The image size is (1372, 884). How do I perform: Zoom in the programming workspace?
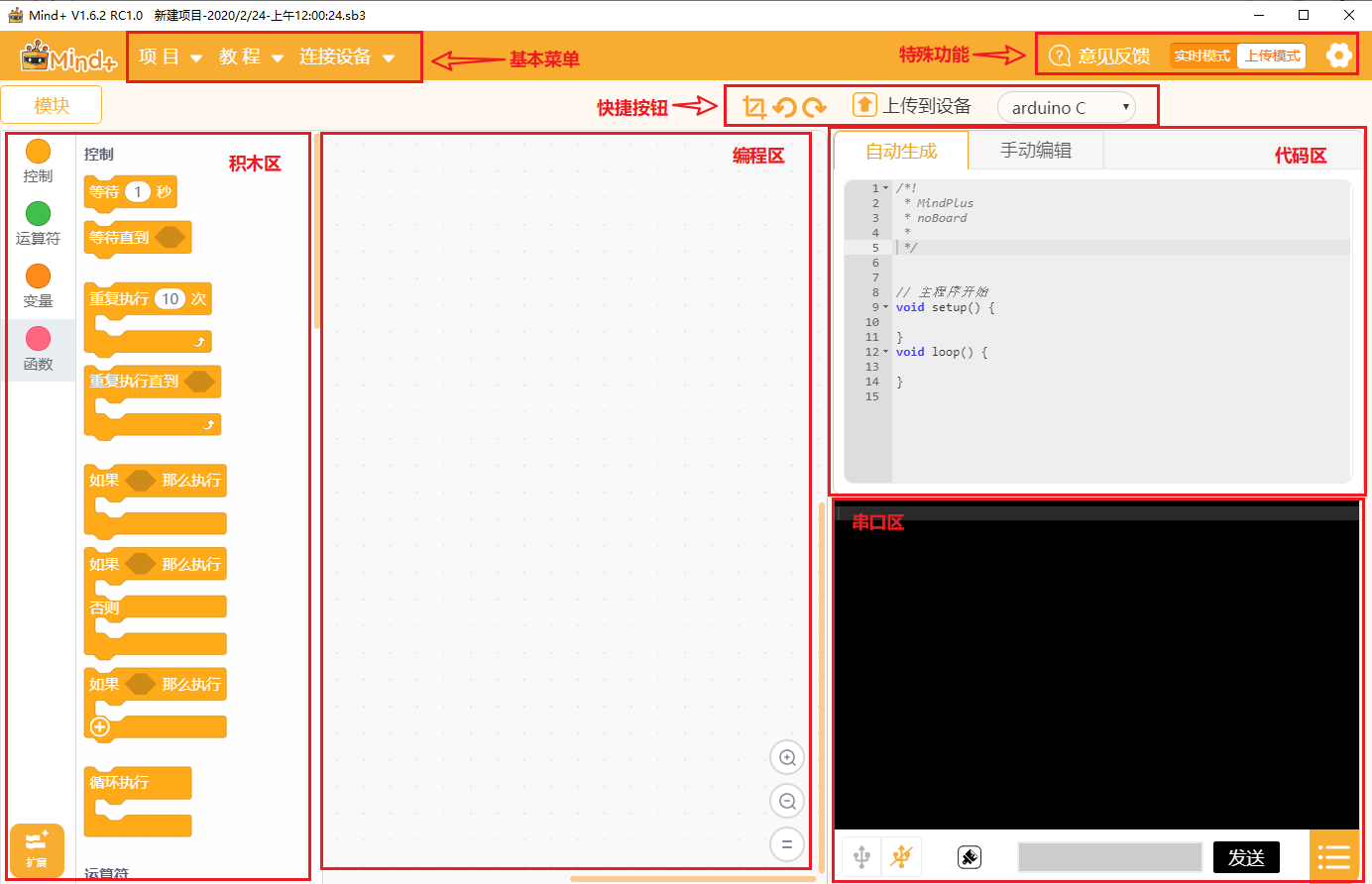tap(787, 758)
